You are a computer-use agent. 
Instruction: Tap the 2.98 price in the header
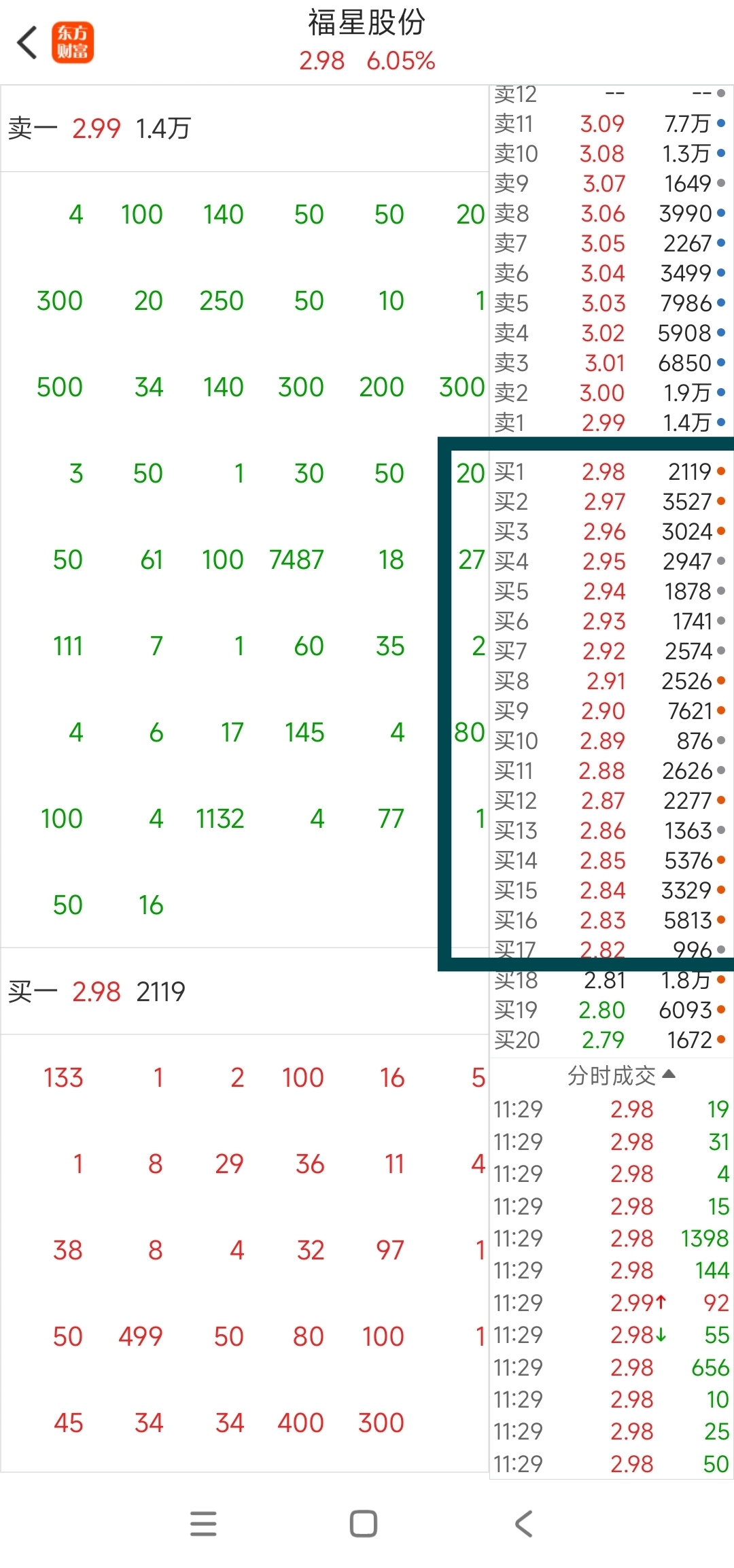coord(322,61)
